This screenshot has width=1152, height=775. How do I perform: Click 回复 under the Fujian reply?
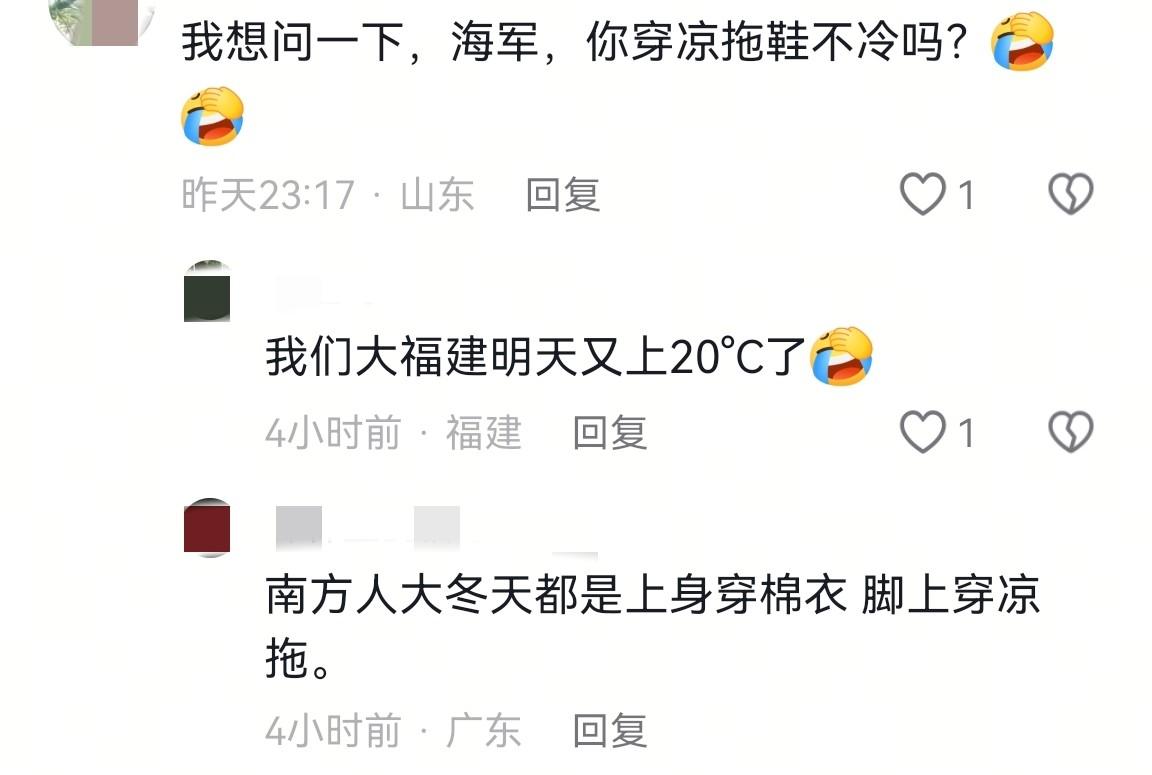tap(610, 433)
